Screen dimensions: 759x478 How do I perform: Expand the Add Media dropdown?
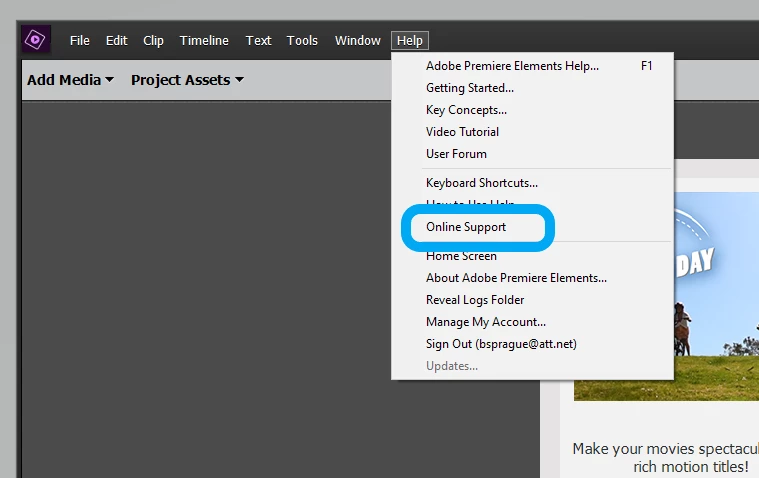pyautogui.click(x=70, y=80)
